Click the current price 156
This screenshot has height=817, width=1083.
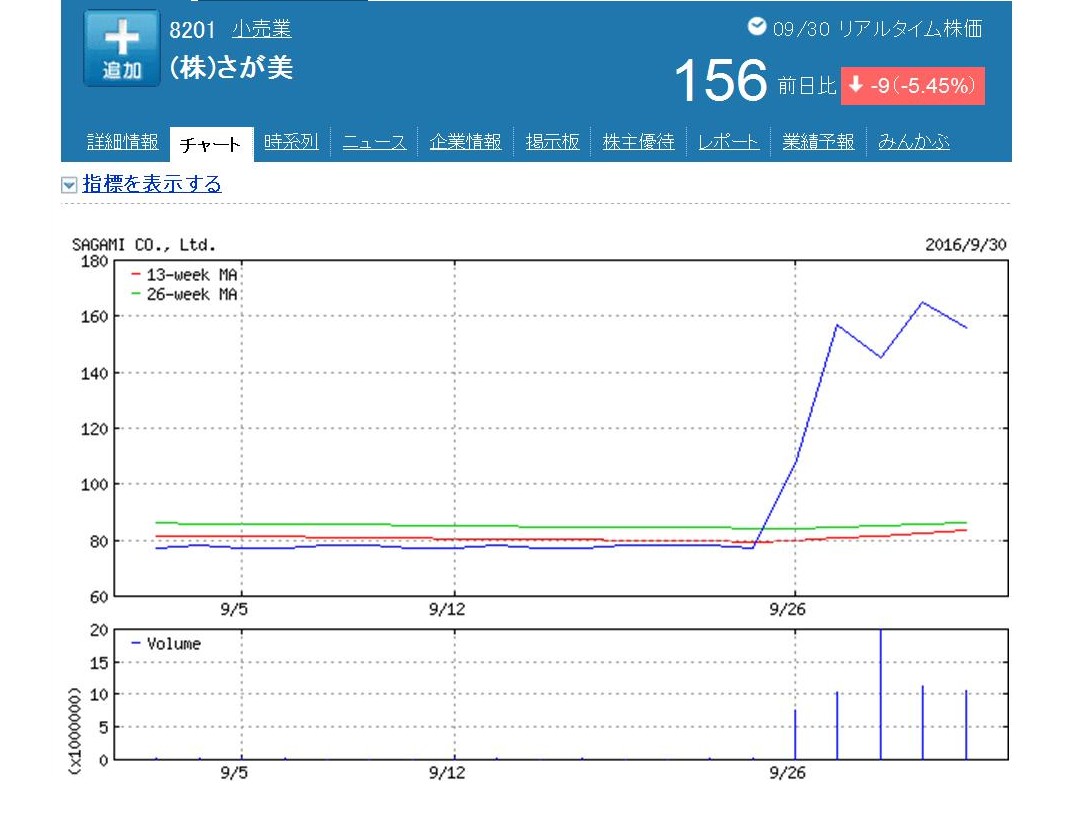coord(720,81)
